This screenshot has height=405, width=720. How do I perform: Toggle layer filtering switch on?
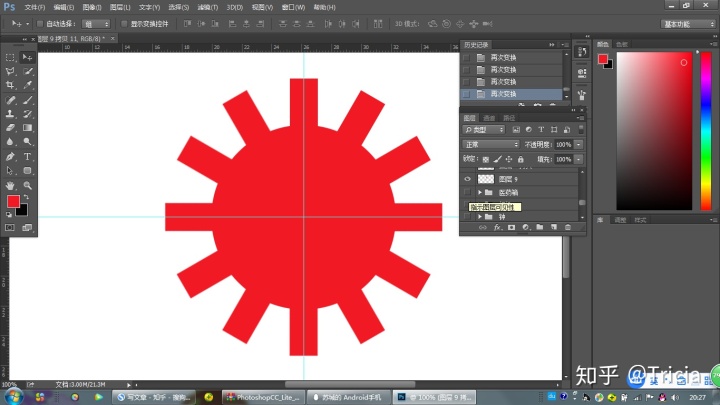(x=581, y=130)
